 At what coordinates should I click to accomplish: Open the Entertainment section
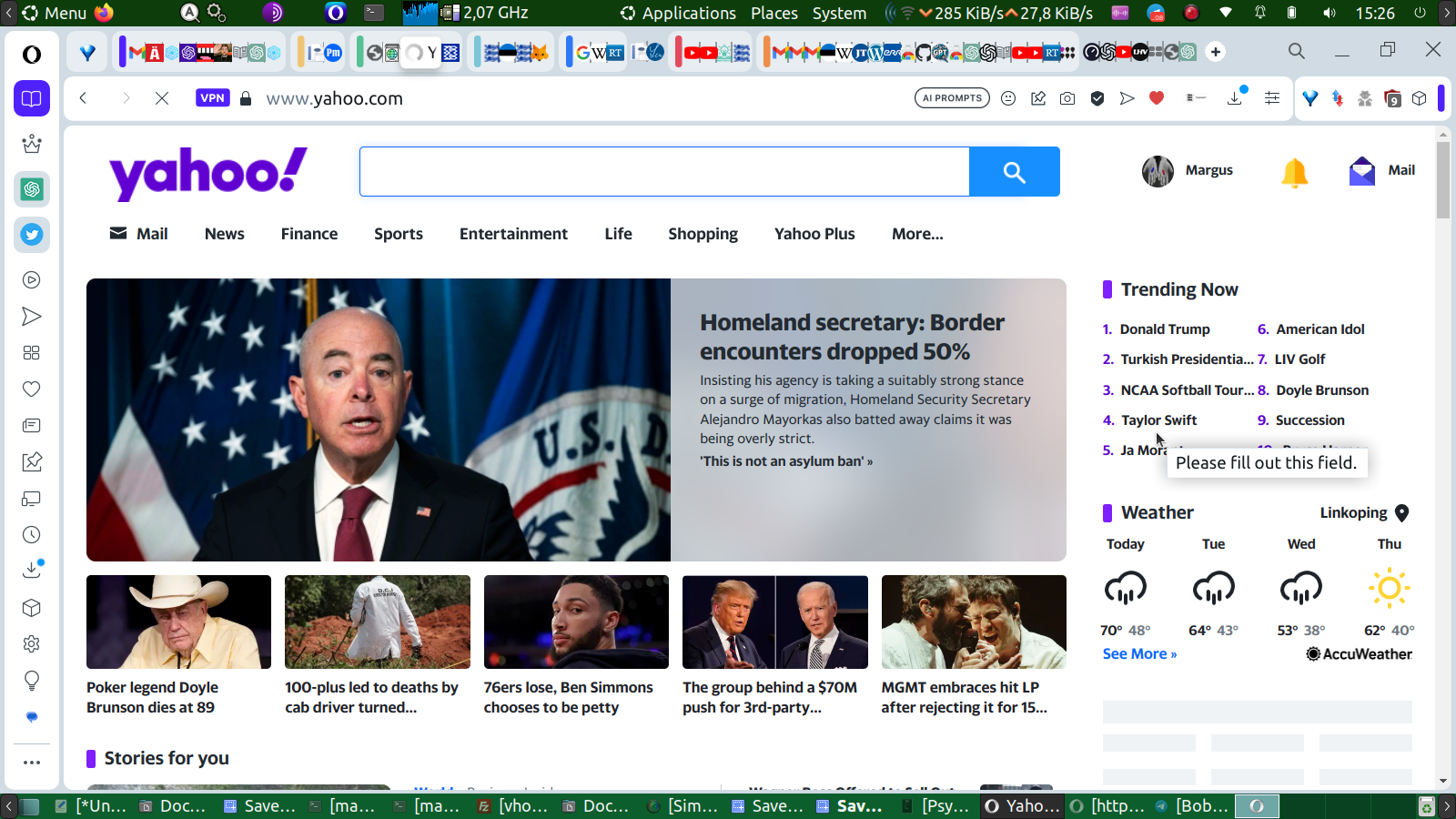point(513,234)
